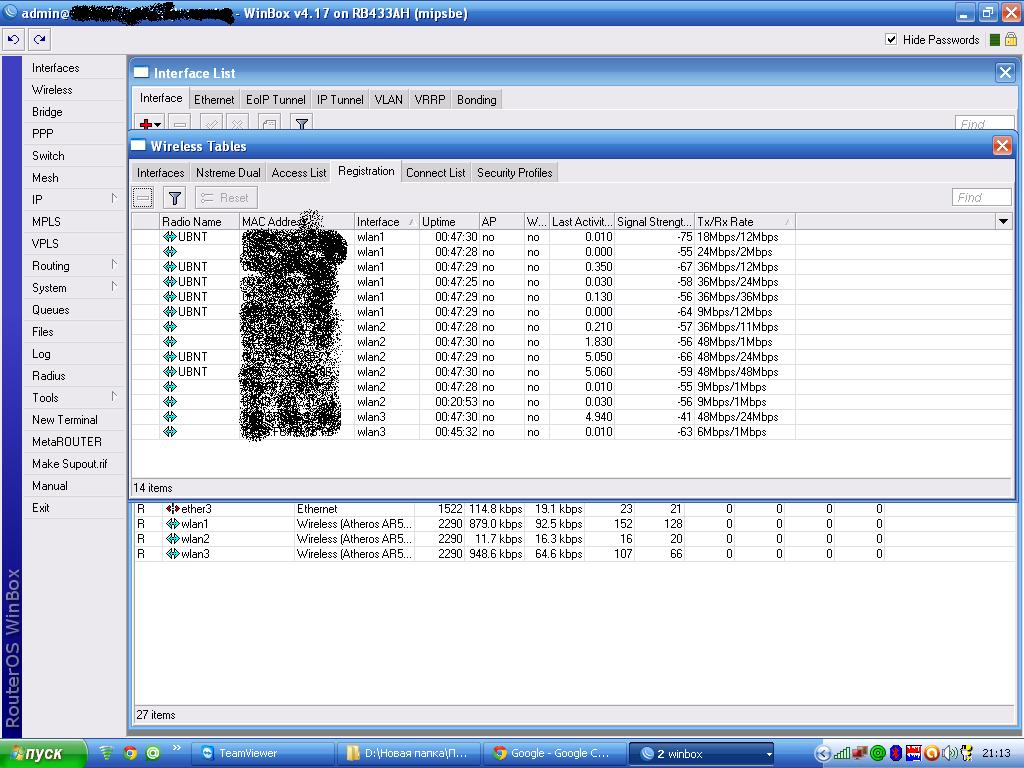Sort by the Signal Strength column header
The height and width of the screenshot is (768, 1024).
pyautogui.click(x=654, y=222)
